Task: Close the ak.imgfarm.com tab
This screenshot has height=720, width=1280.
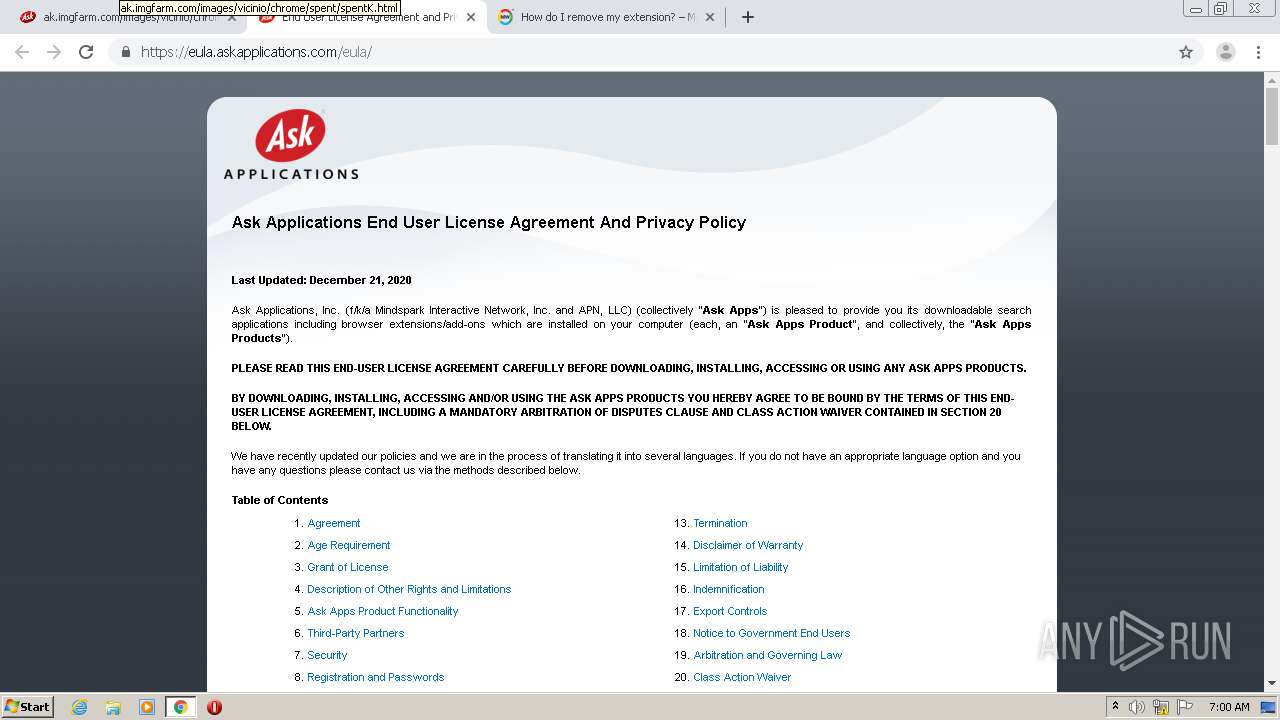Action: pos(232,17)
